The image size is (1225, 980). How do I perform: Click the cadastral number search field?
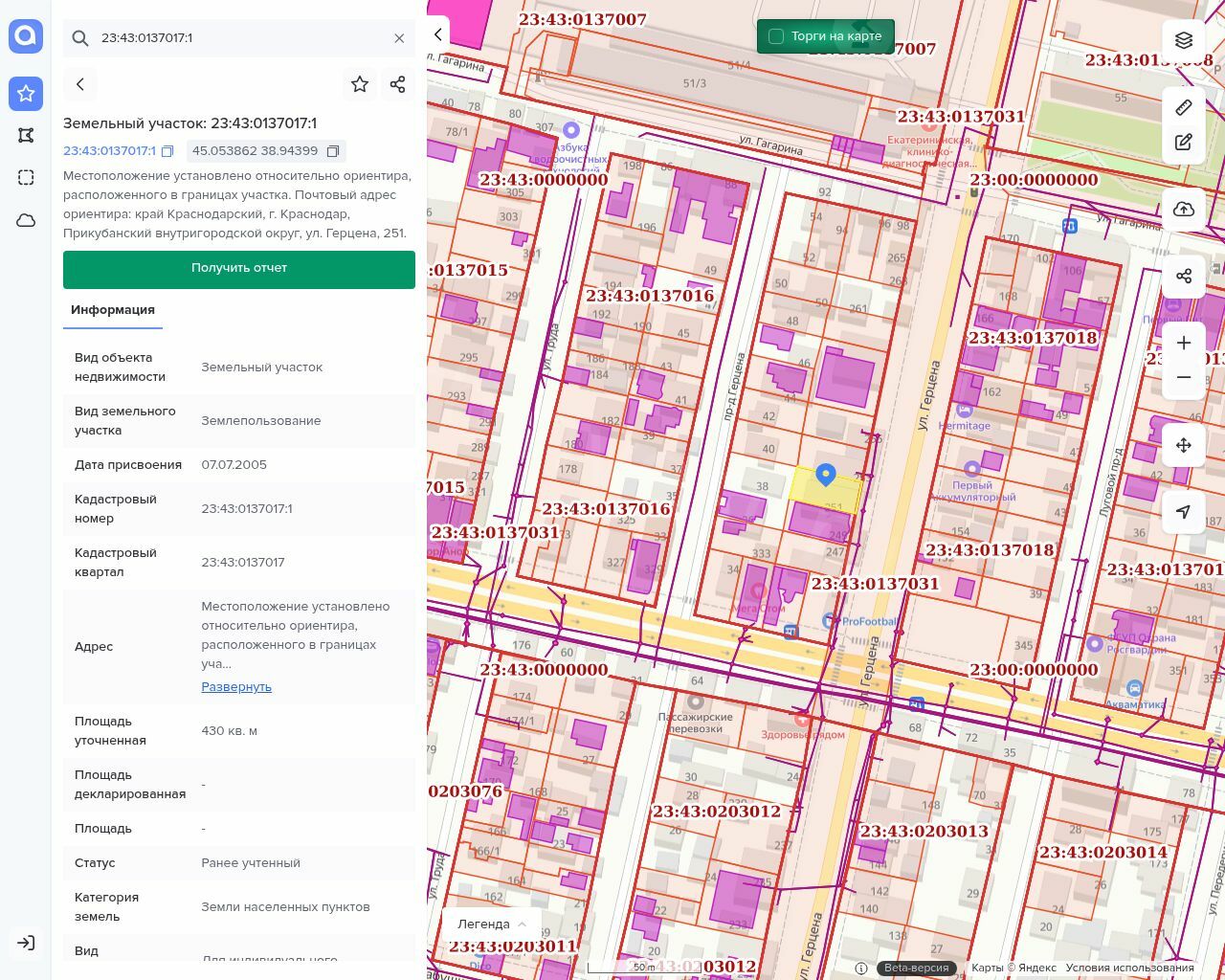pyautogui.click(x=239, y=38)
